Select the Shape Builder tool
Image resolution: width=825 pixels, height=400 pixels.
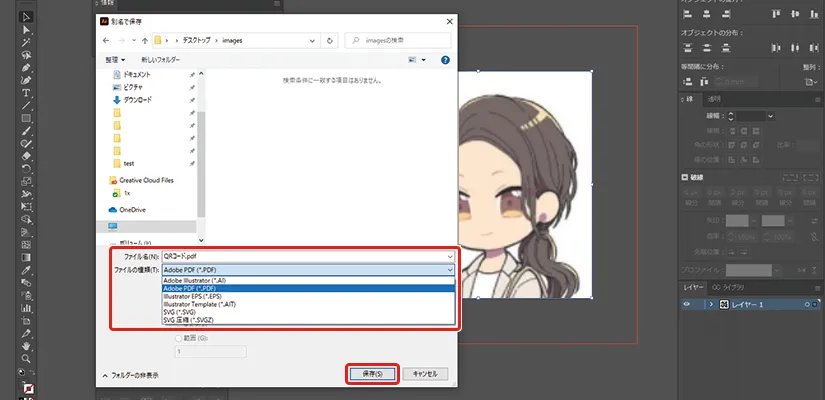(x=26, y=219)
